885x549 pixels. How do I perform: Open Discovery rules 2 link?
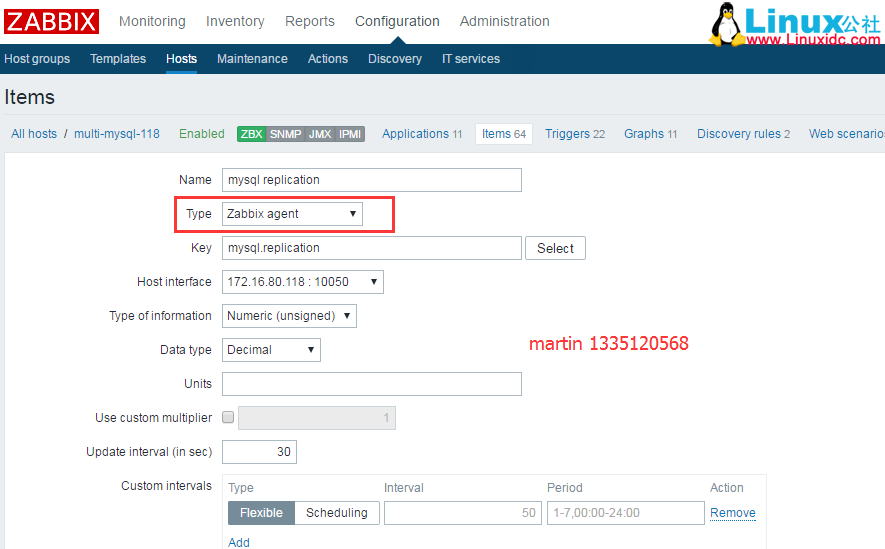pyautogui.click(x=743, y=134)
